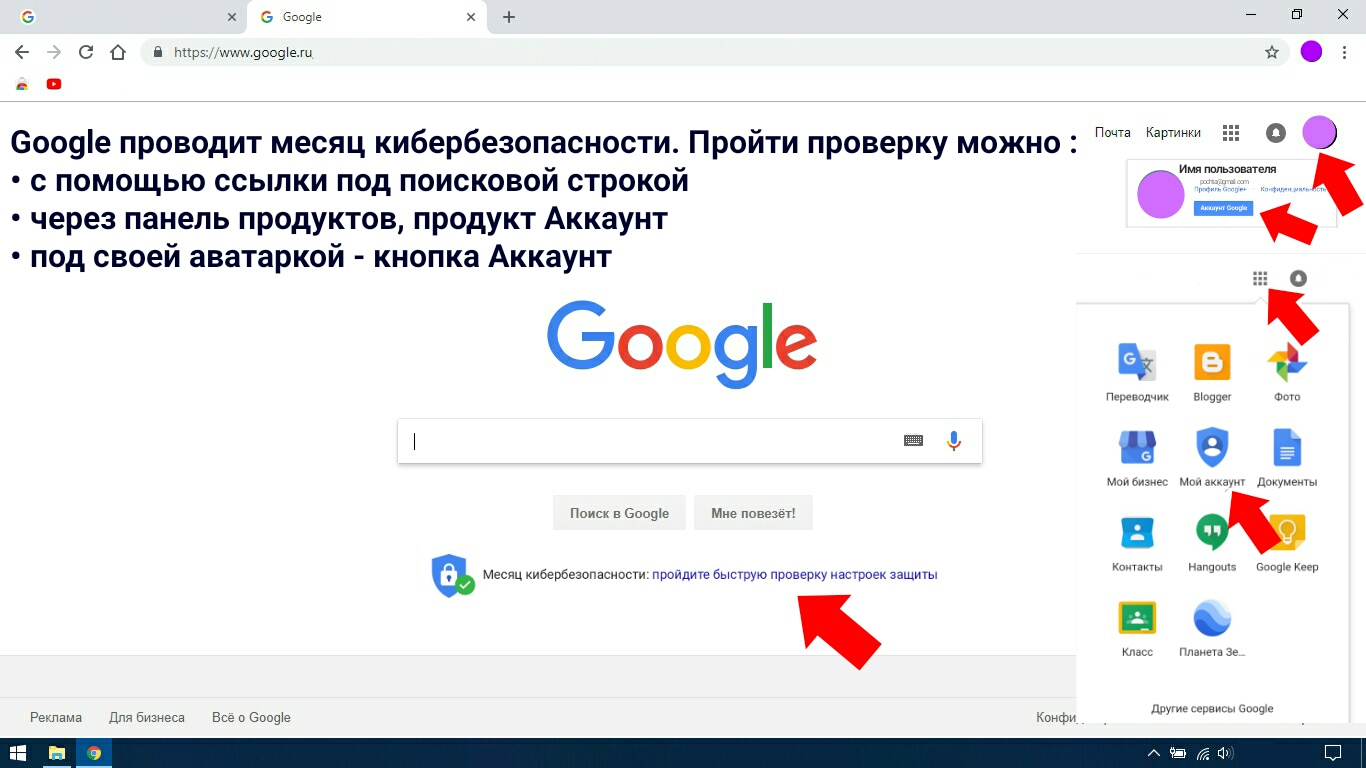Open the Конфиденциальность link in the account card

point(1291,189)
